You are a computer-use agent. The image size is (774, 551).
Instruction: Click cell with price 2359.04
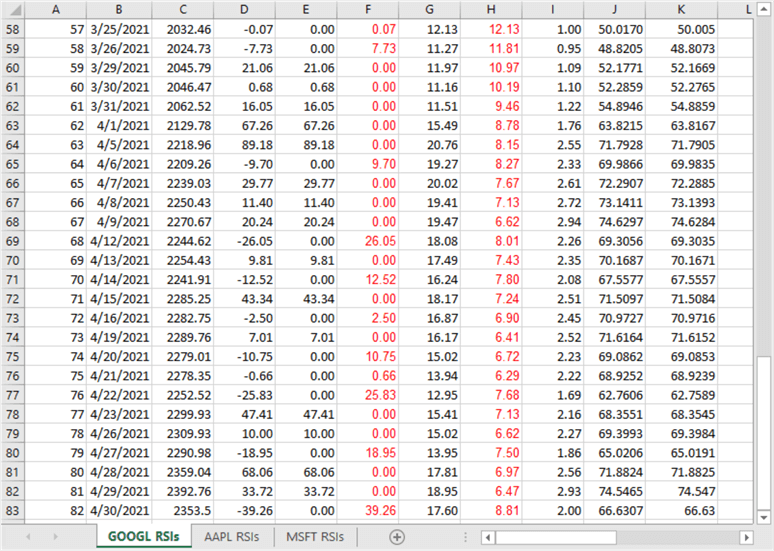click(x=183, y=472)
